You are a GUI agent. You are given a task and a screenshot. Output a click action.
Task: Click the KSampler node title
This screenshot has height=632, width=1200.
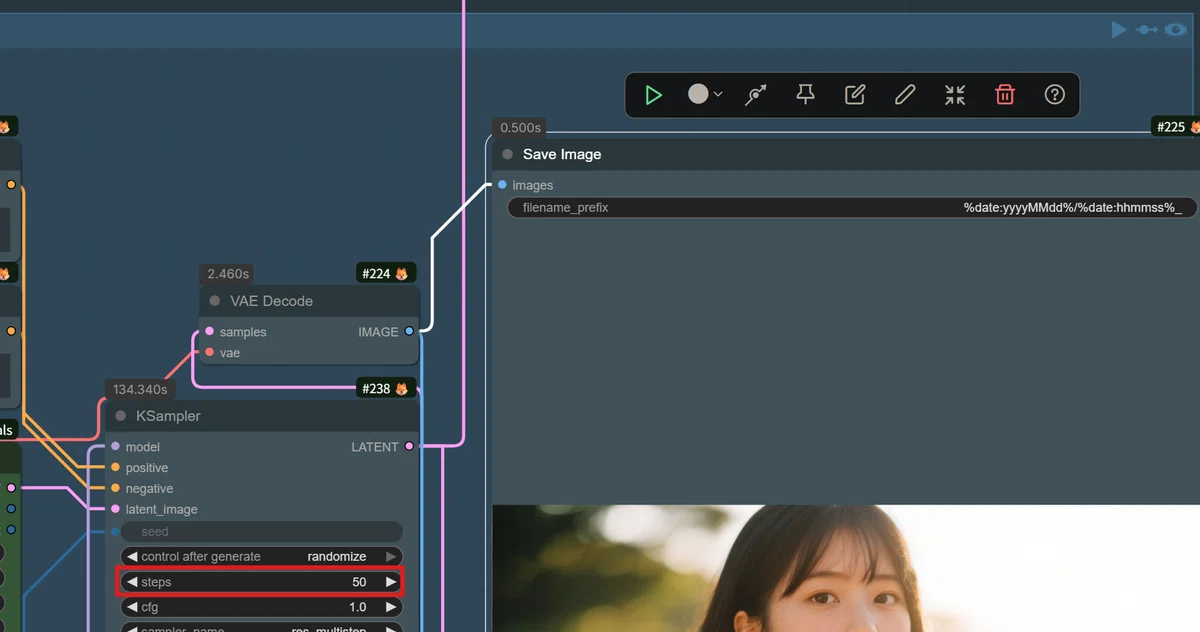point(168,416)
